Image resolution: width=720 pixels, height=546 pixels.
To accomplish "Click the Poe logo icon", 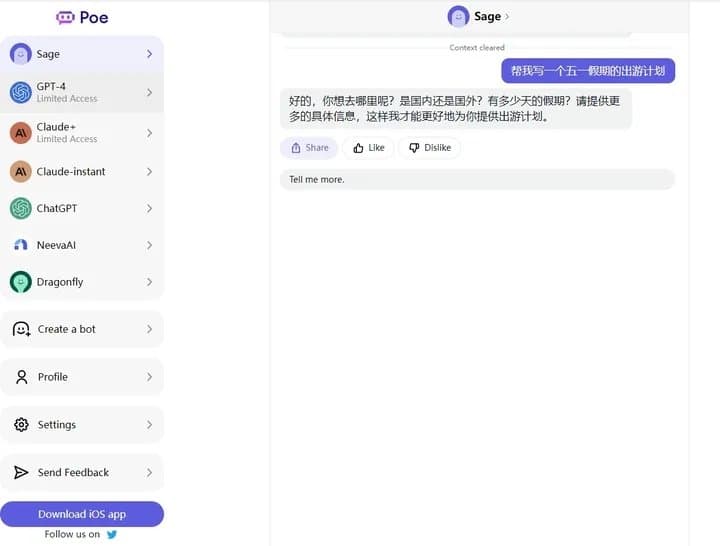I will 65,17.
